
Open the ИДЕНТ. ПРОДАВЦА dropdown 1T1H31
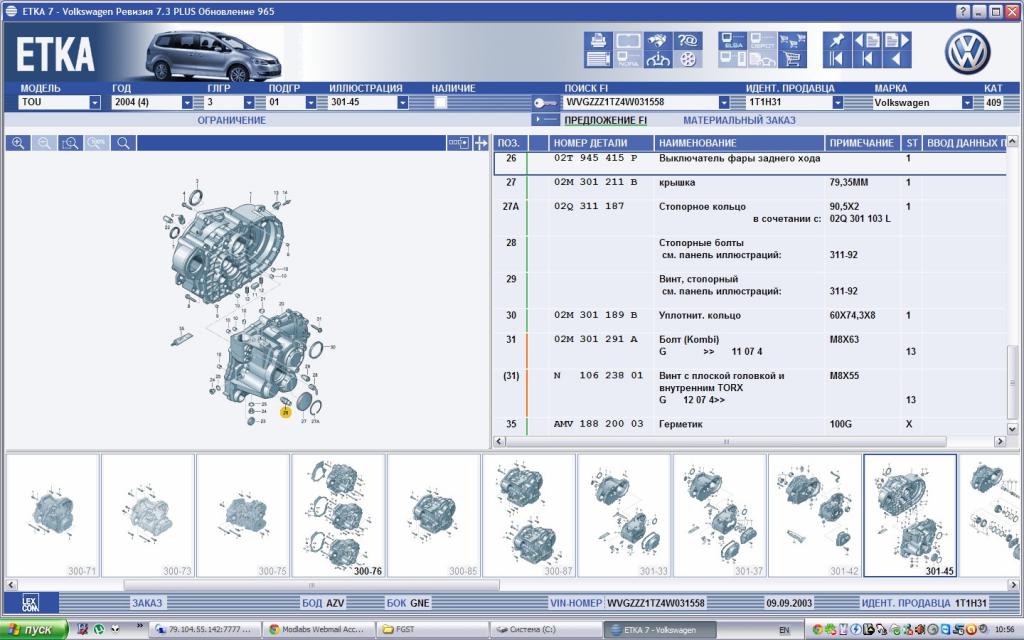(837, 103)
